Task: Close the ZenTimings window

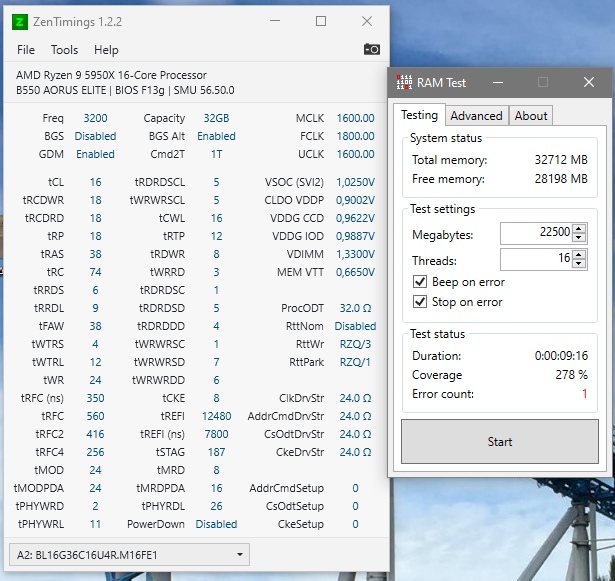Action: 367,21
